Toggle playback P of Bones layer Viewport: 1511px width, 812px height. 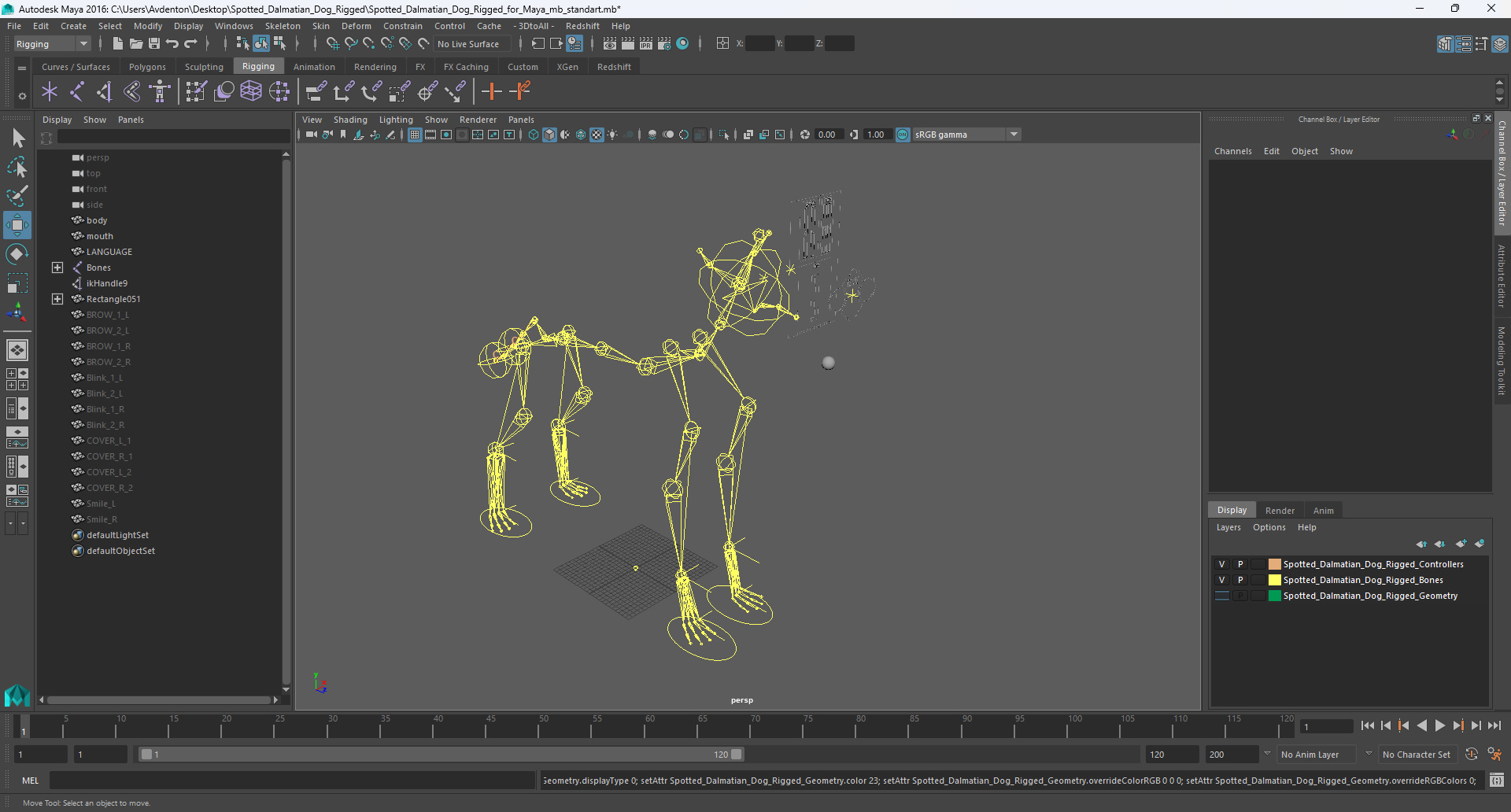click(x=1240, y=580)
